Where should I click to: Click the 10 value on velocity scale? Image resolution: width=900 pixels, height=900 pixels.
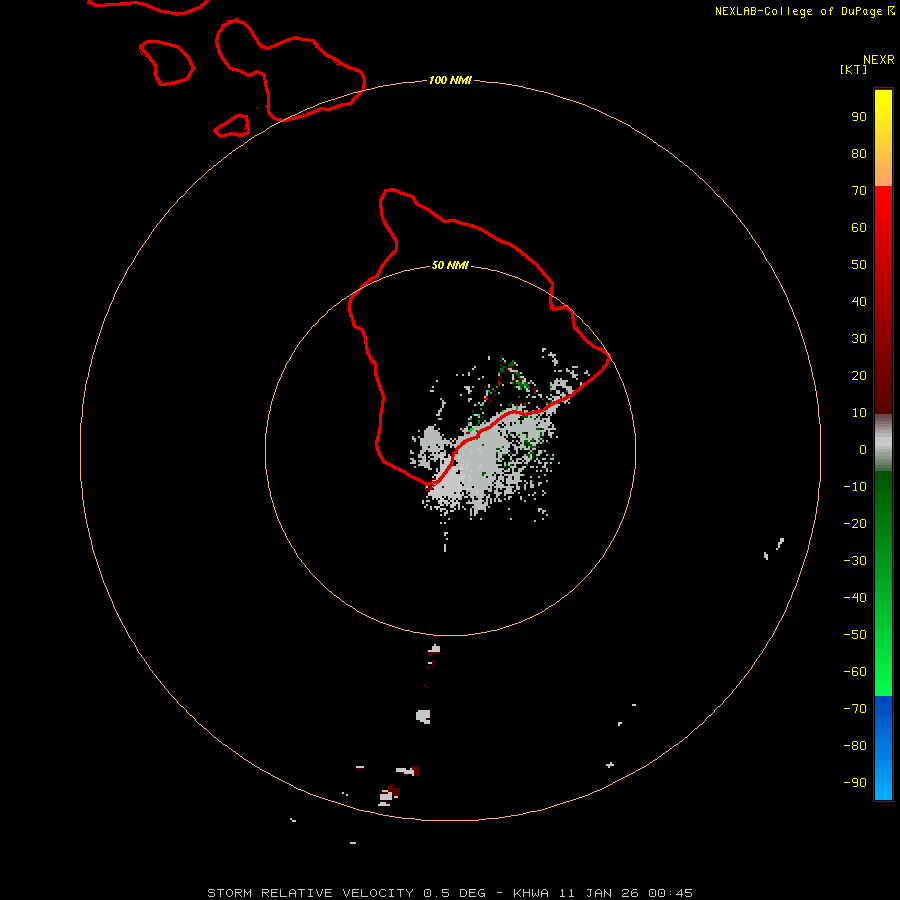pos(859,413)
